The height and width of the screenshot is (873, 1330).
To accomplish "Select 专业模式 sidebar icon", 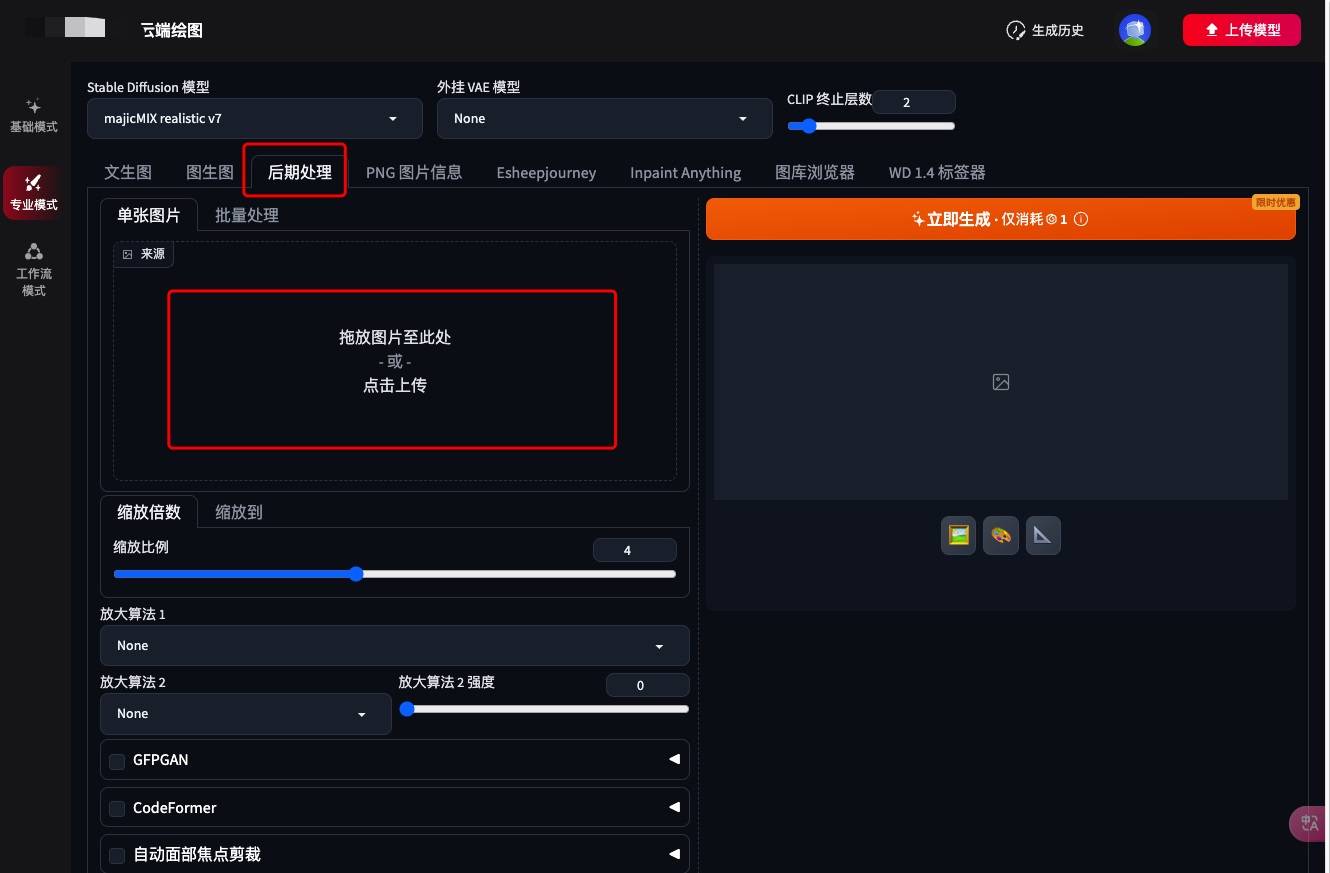I will (33, 192).
